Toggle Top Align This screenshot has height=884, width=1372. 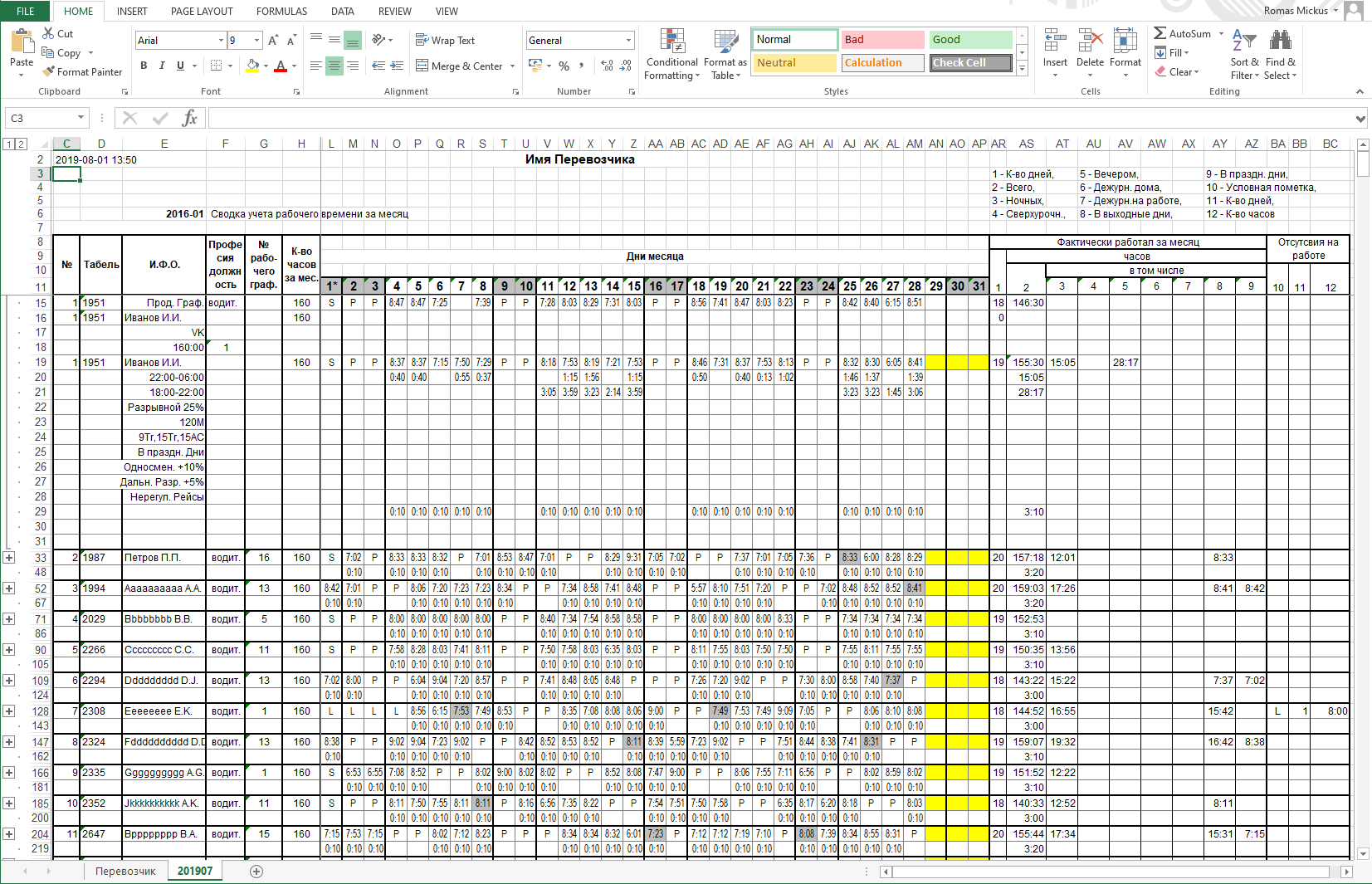315,40
